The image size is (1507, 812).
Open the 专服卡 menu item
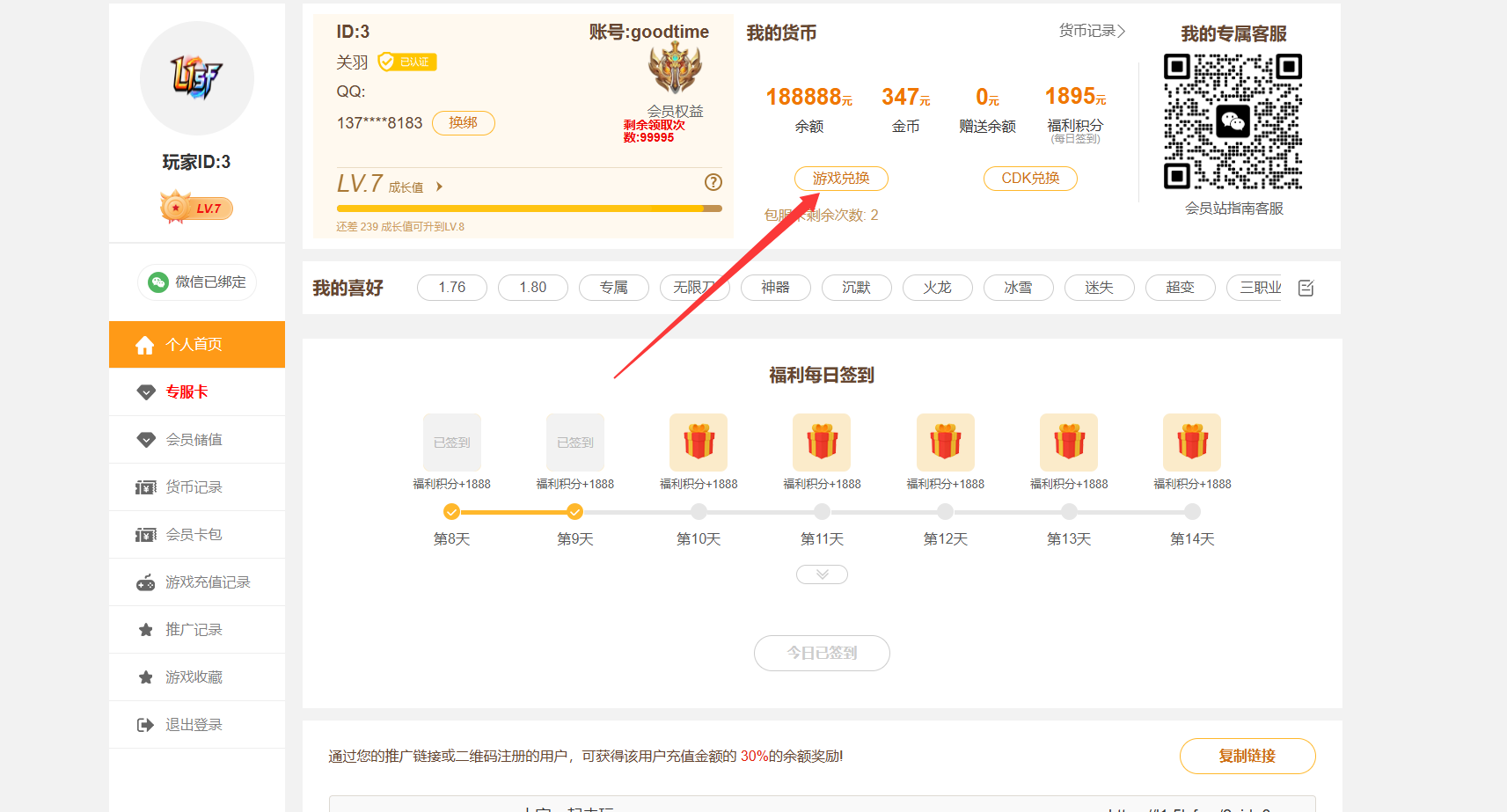(197, 391)
